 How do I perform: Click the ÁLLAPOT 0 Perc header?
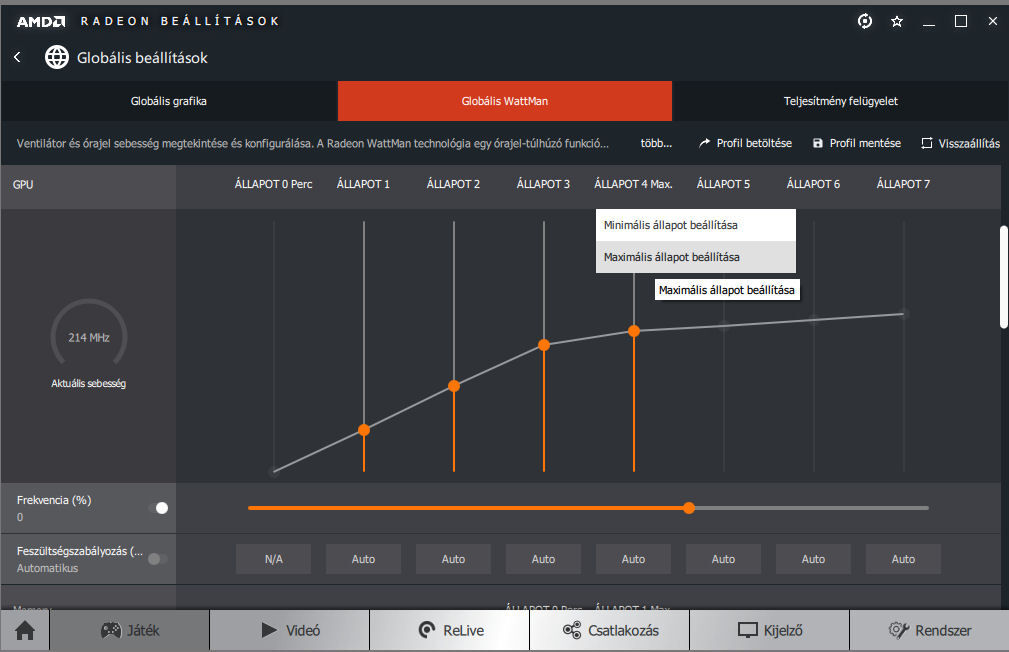tap(273, 184)
